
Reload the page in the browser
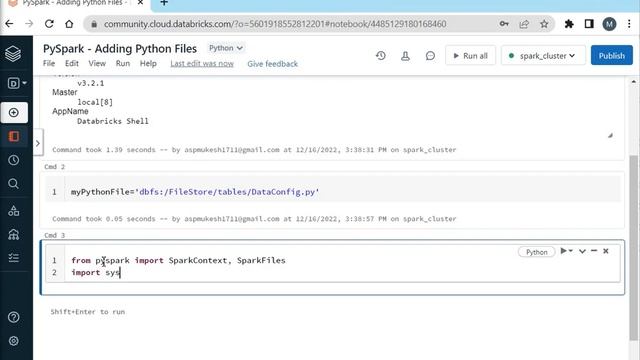49,24
